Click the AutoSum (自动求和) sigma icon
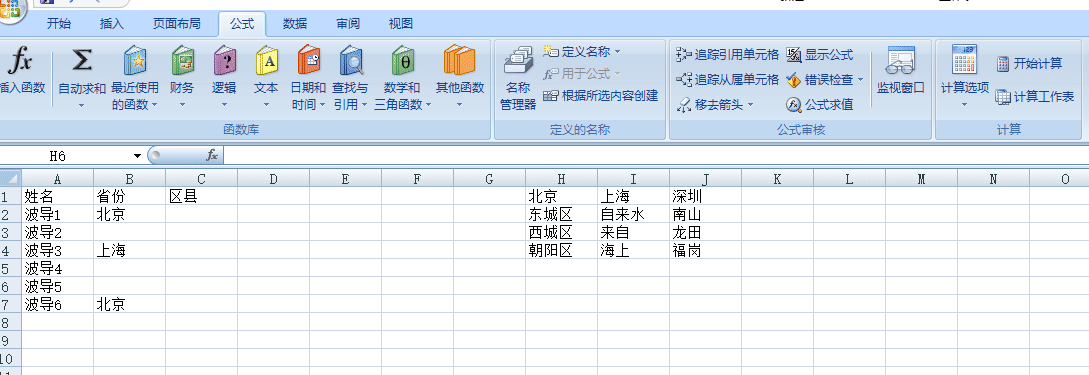The width and height of the screenshot is (1089, 375). [82, 61]
